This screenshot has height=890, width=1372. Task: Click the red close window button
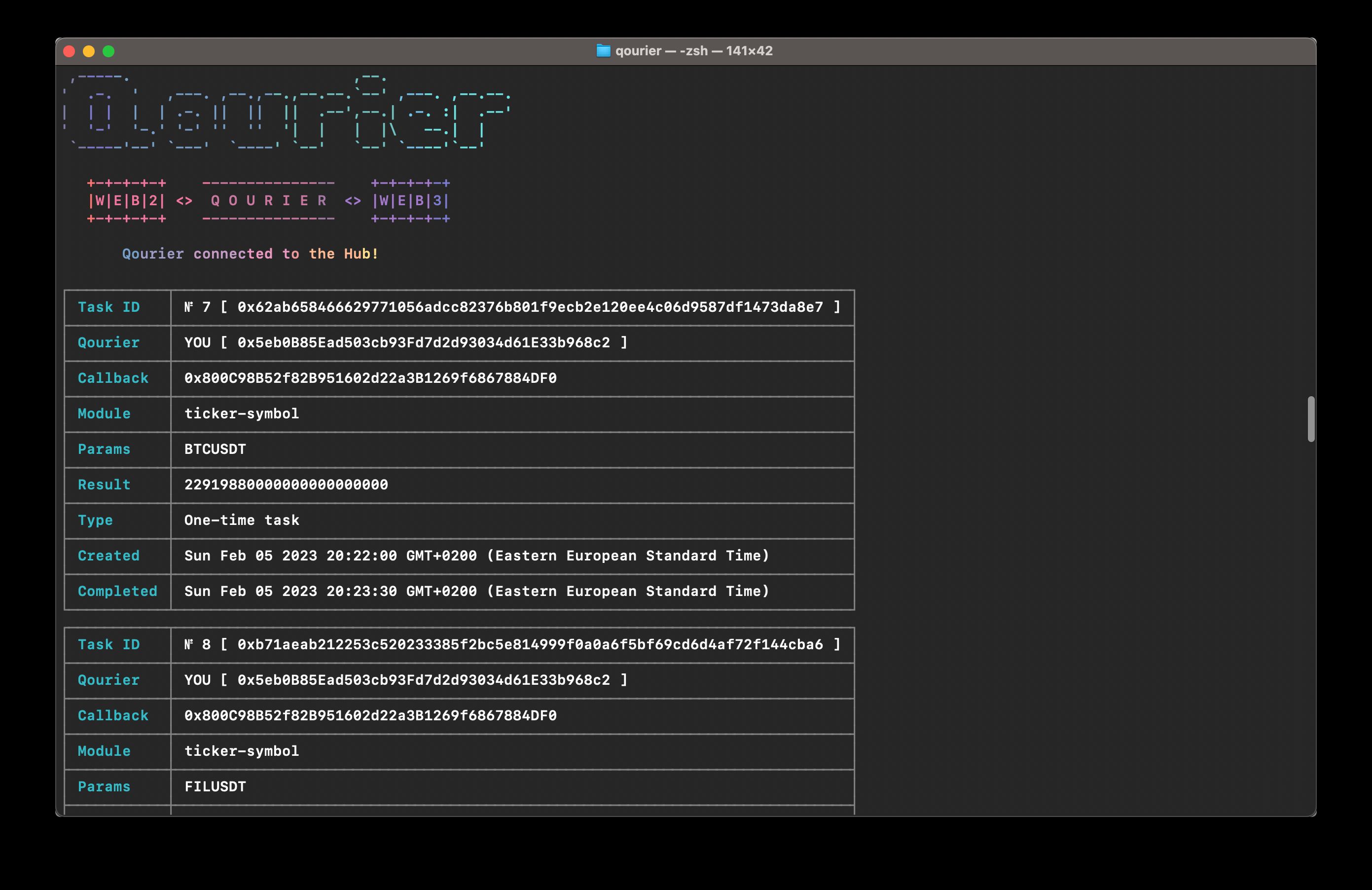point(69,51)
